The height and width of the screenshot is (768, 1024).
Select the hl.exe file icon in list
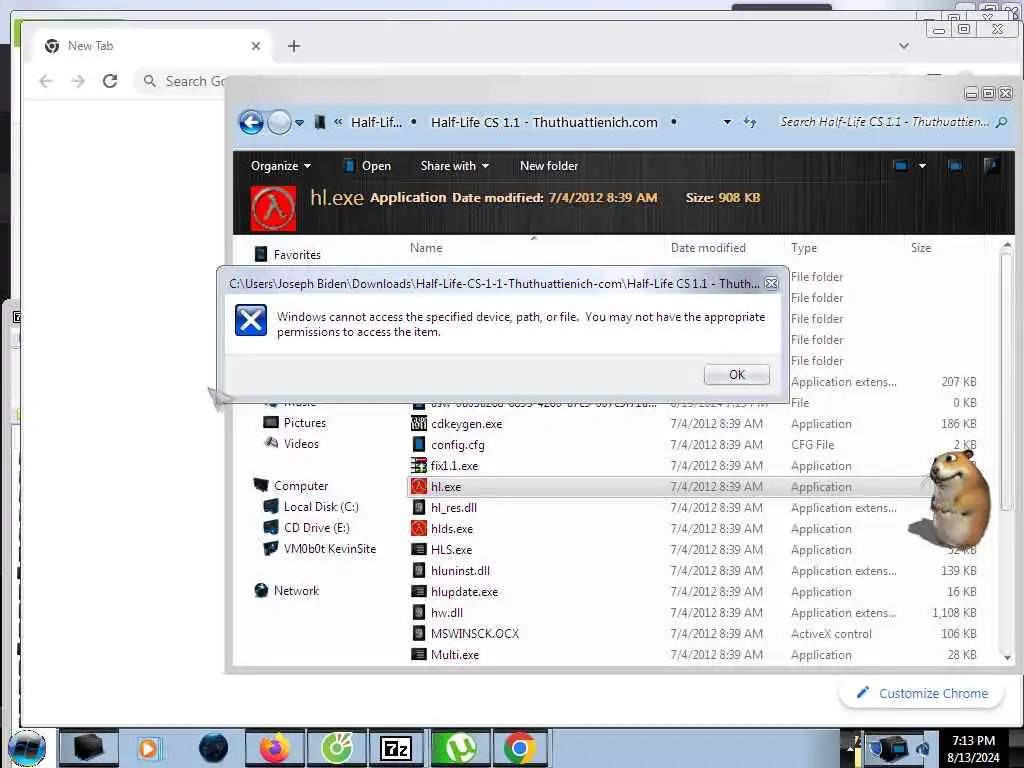coord(419,487)
